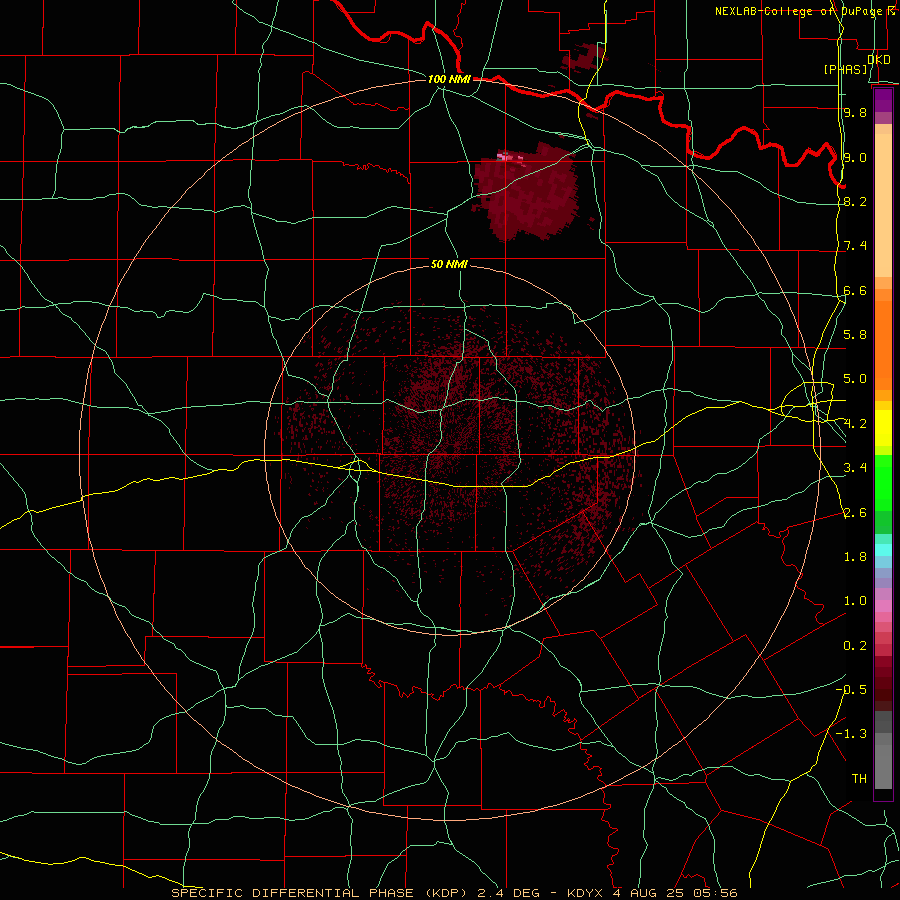Image resolution: width=900 pixels, height=900 pixels.
Task: Click the 9.0 value on the color scale
Action: click(x=855, y=157)
